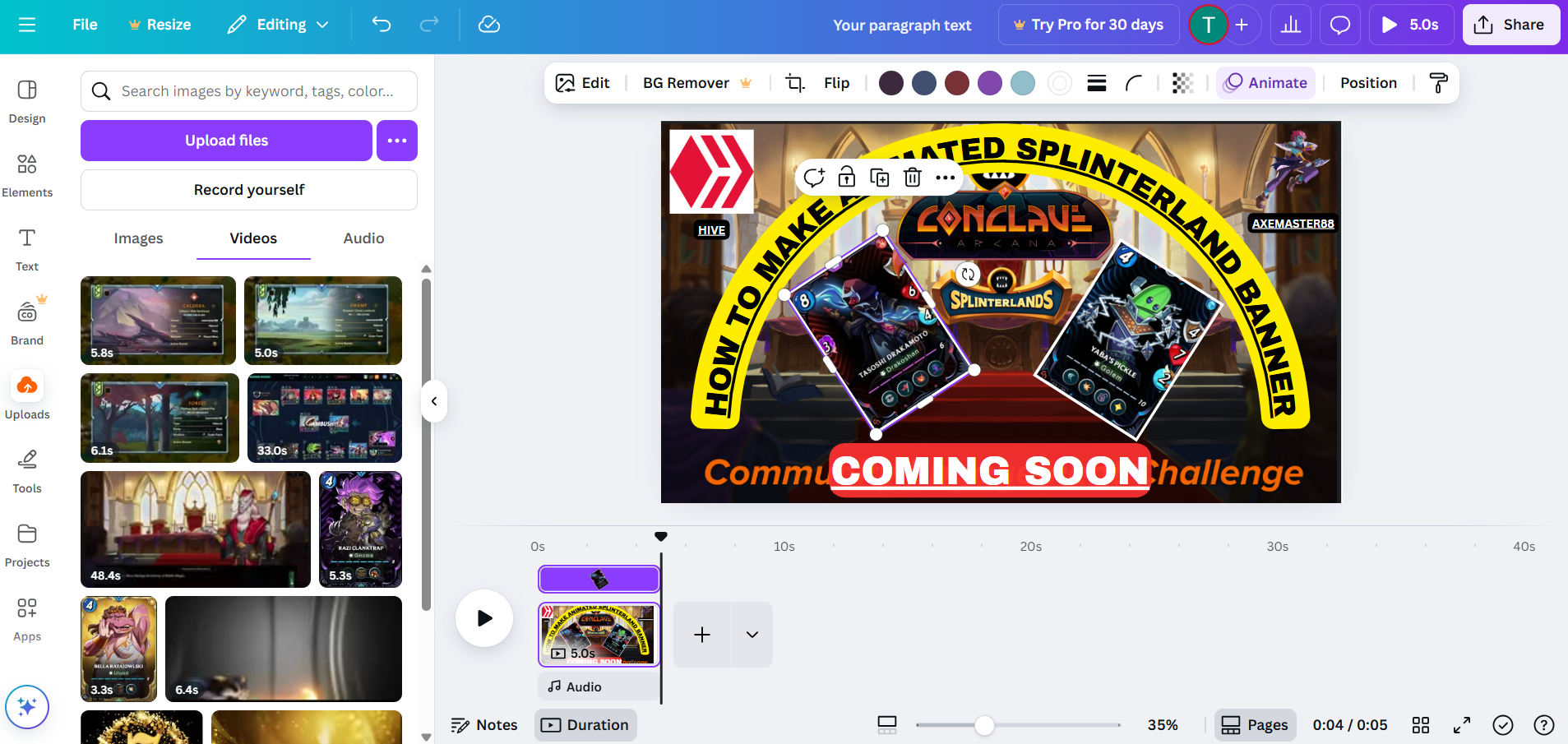Pick the brick red color swatch

tap(957, 83)
